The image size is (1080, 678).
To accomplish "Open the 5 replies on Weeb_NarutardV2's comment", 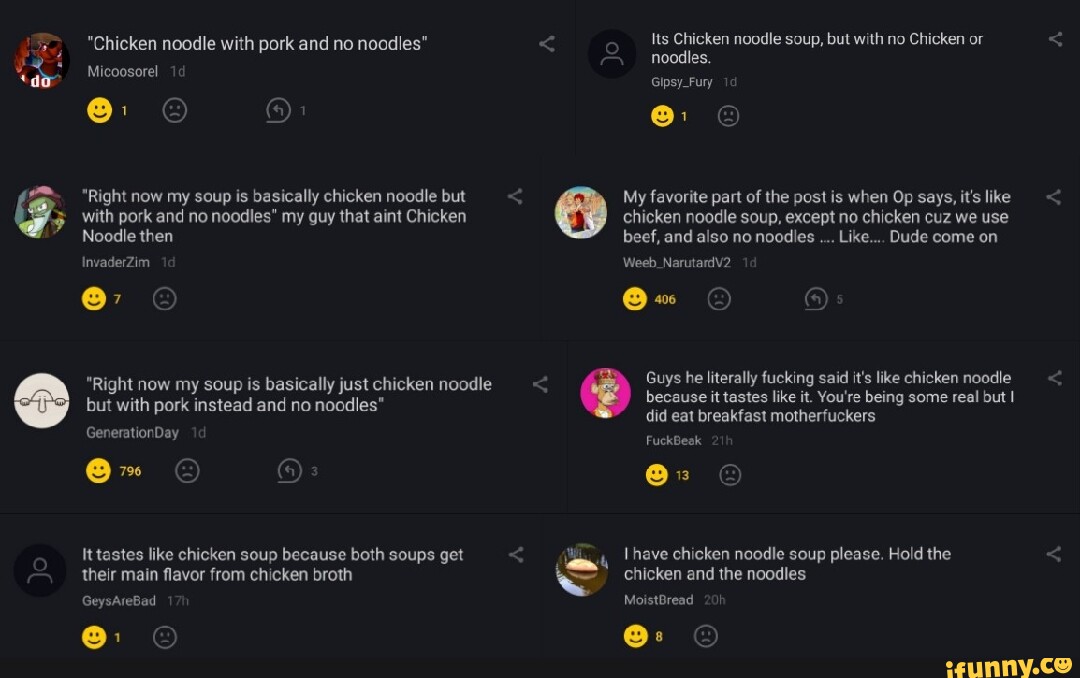I will pos(816,299).
